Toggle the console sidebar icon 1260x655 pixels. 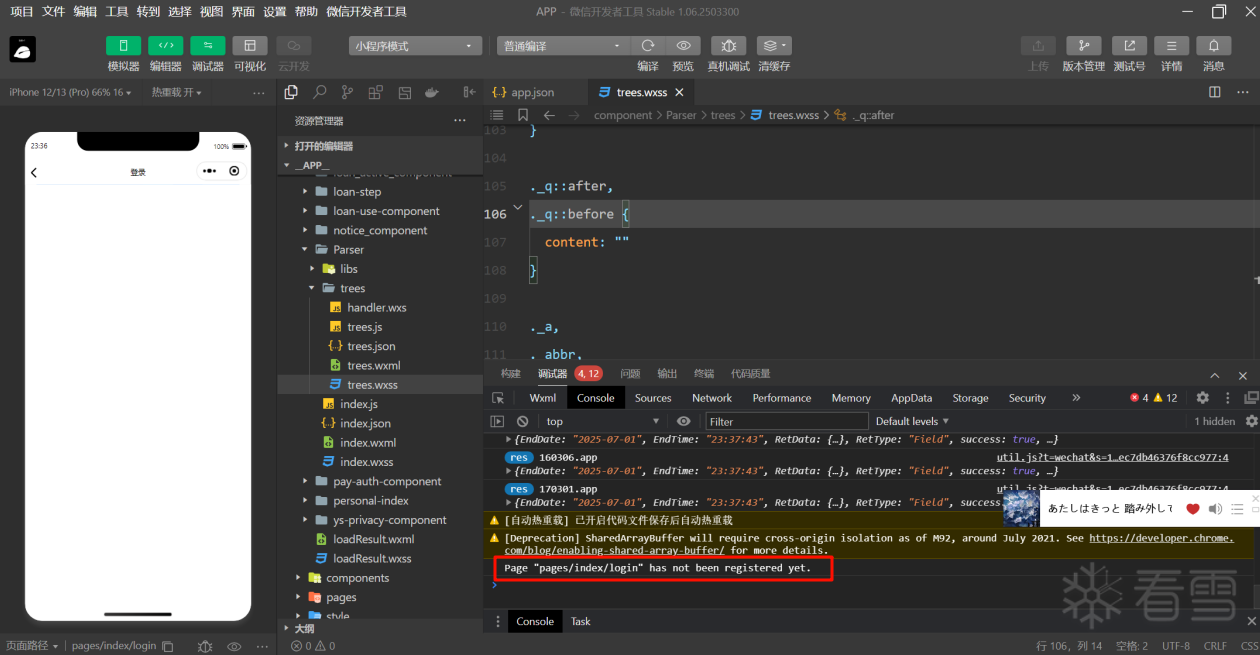(498, 421)
